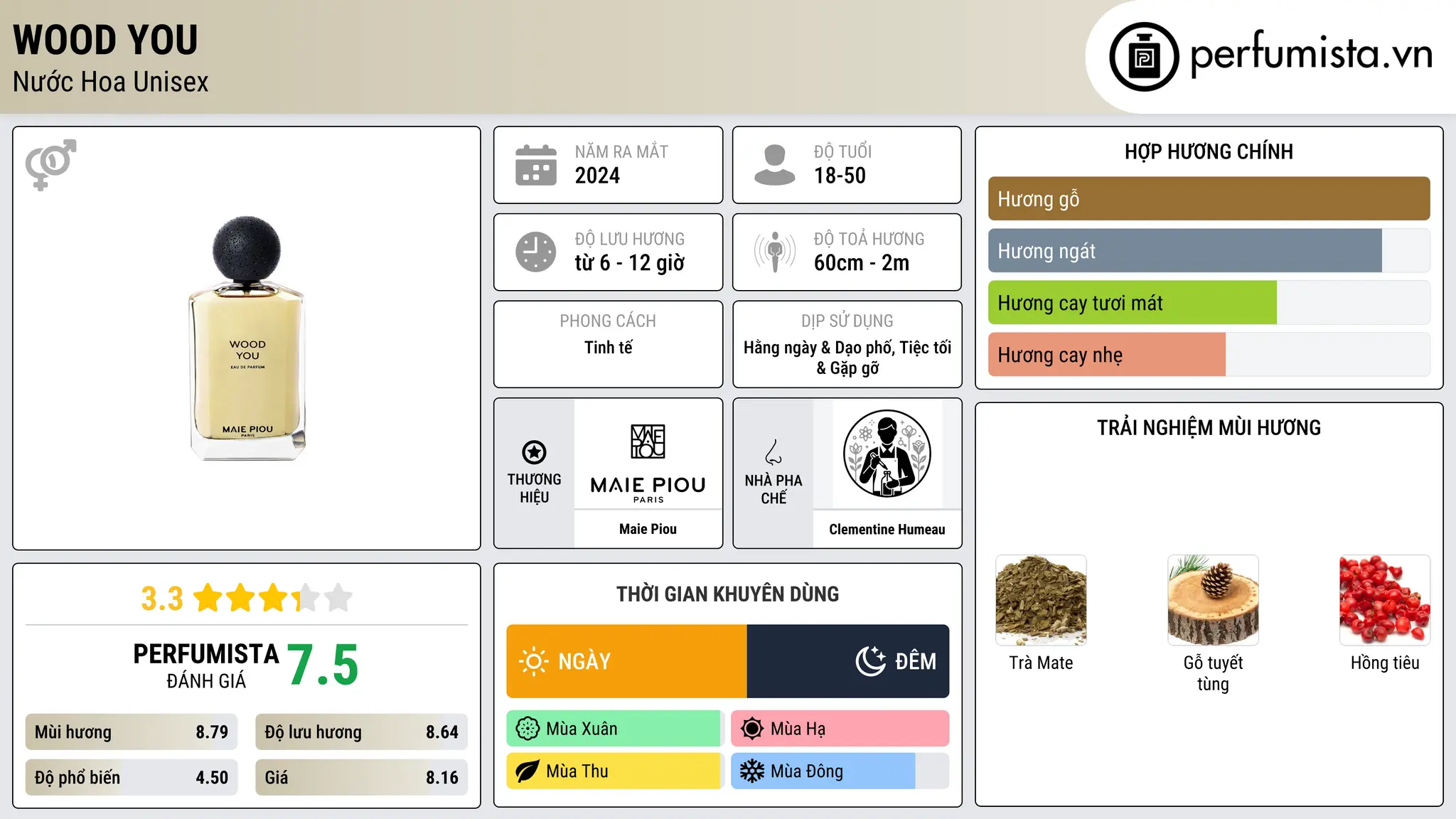
Task: Click the từ 6 - 12 giờ longevity value
Action: [x=629, y=263]
